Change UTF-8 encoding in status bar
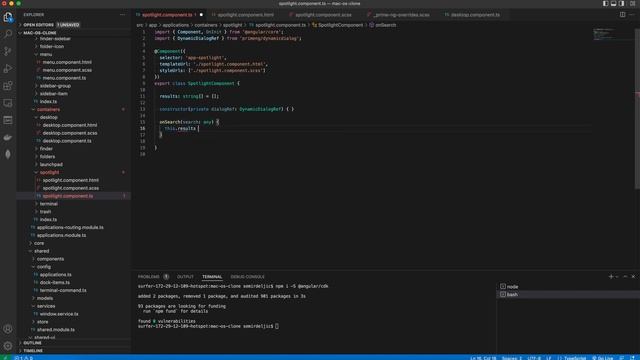This screenshot has height=360, width=640. click(x=534, y=358)
